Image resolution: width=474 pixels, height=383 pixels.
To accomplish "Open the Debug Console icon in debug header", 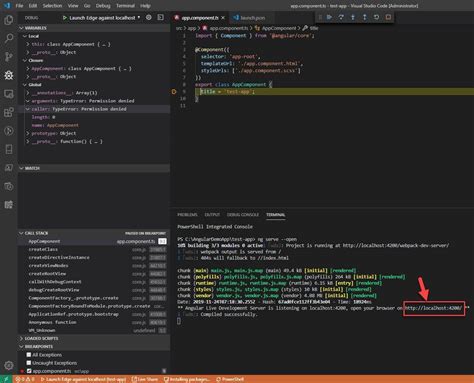I will [160, 17].
